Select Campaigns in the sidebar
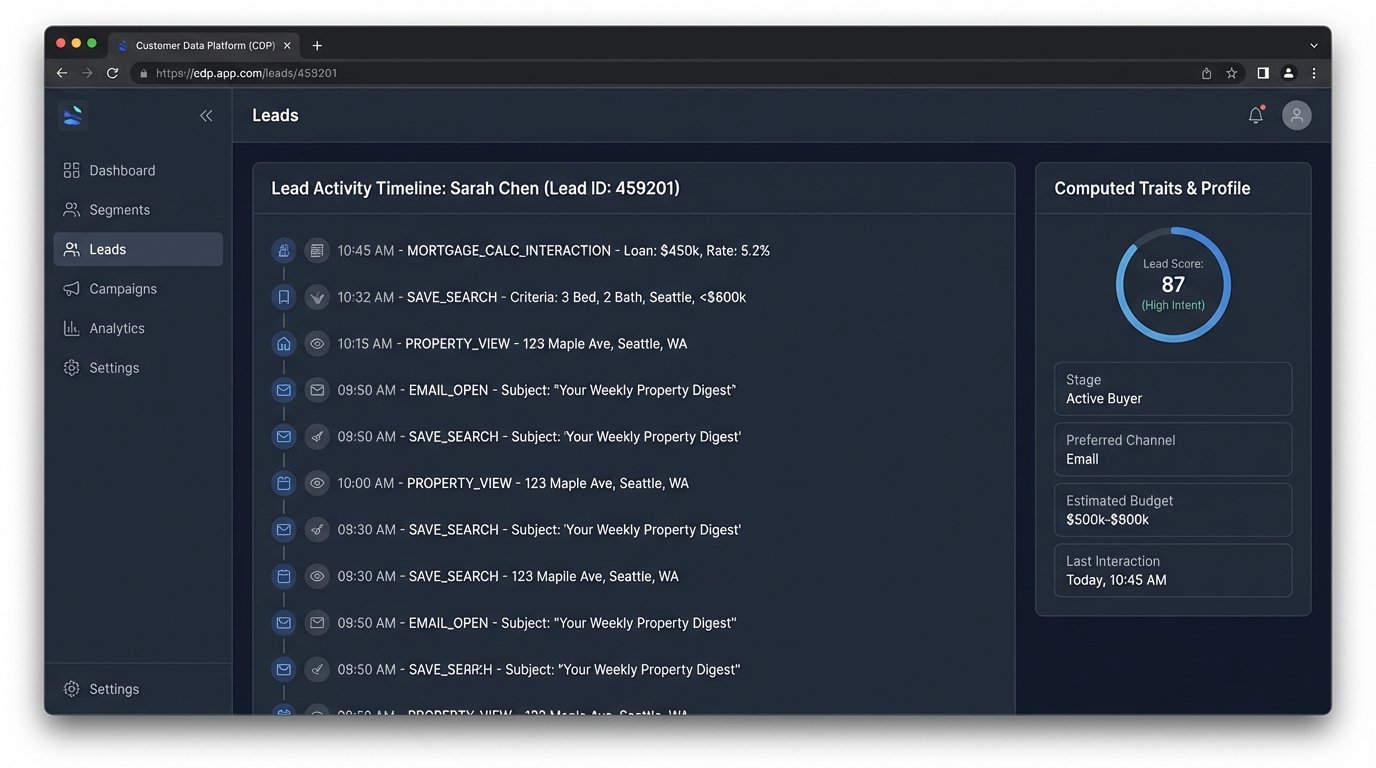The image size is (1376, 768). (123, 289)
